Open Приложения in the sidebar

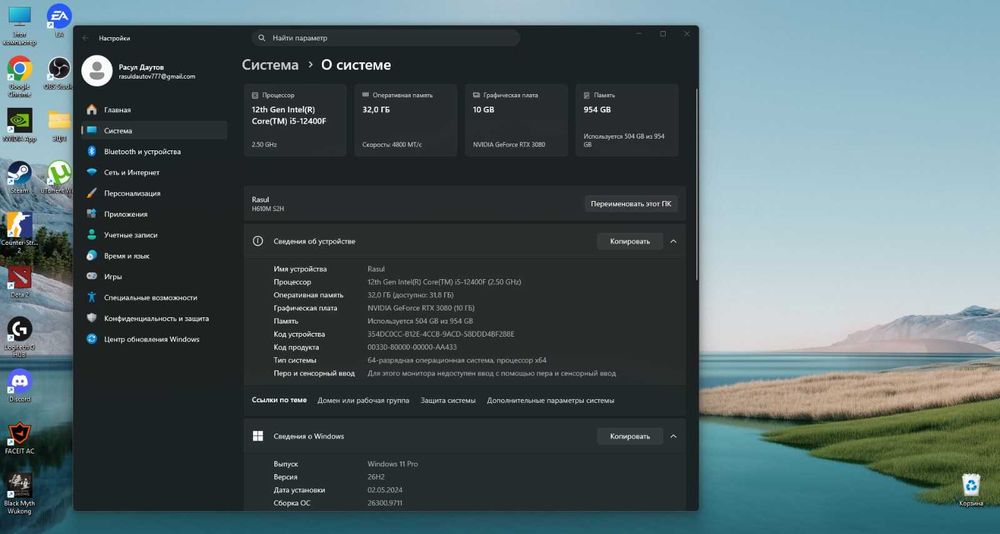pyautogui.click(x=154, y=214)
